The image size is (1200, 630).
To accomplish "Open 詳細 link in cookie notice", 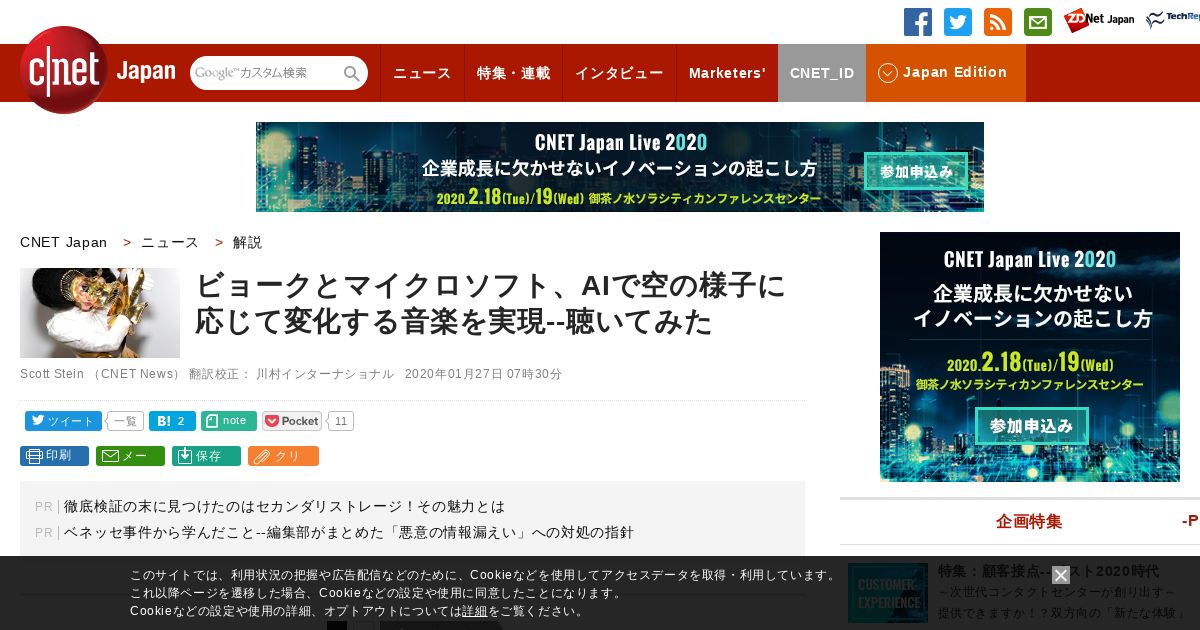I will tap(474, 611).
